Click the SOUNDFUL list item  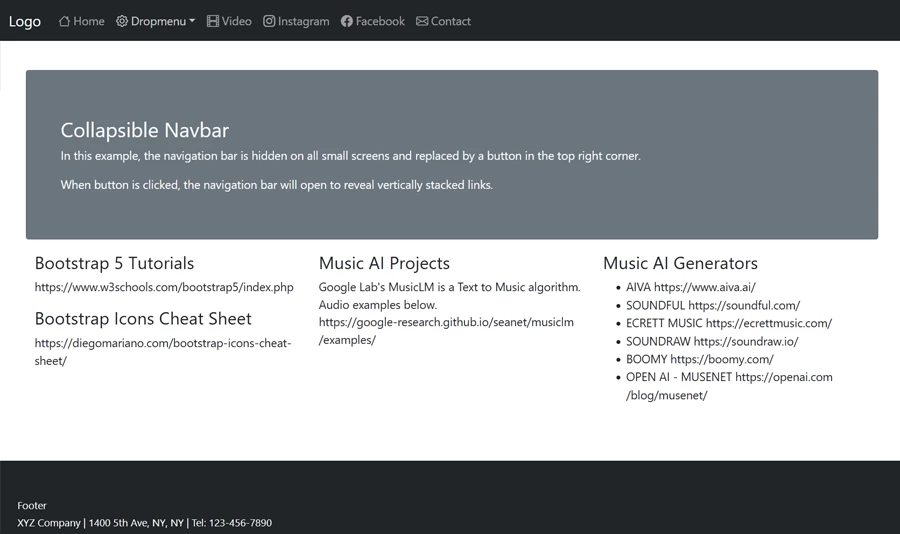point(713,305)
